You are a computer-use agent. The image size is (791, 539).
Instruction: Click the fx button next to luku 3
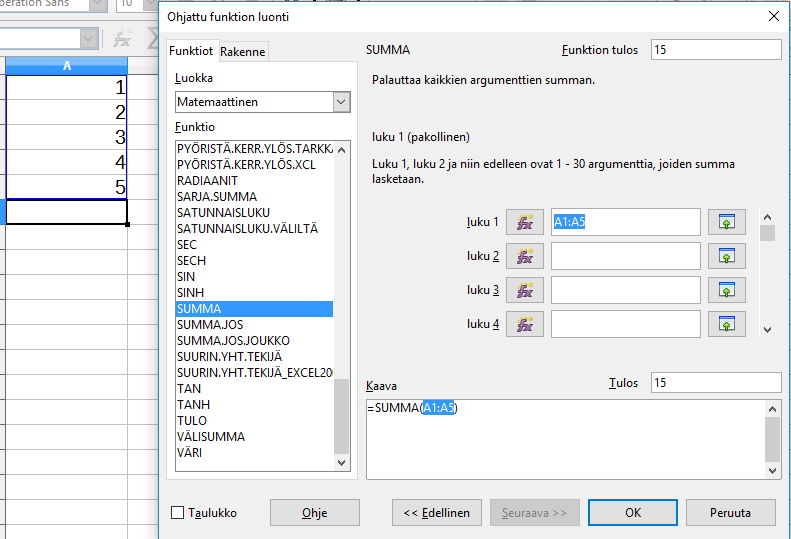tap(525, 290)
